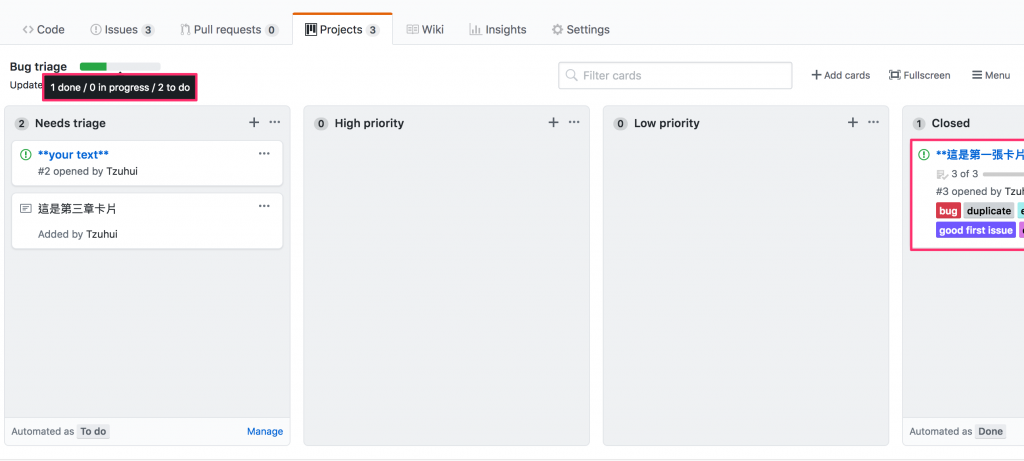Open the Insights tab
Screen dimensions: 1024x461
point(497,30)
